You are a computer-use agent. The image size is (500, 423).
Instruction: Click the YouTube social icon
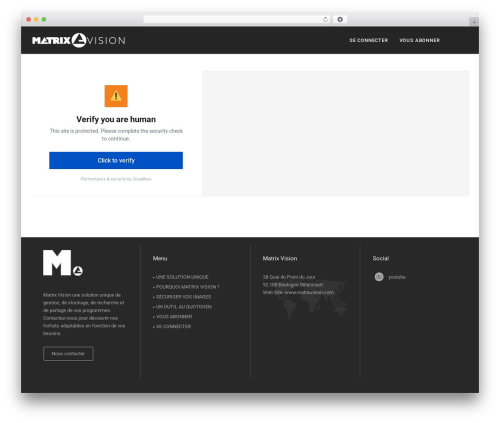point(379,277)
